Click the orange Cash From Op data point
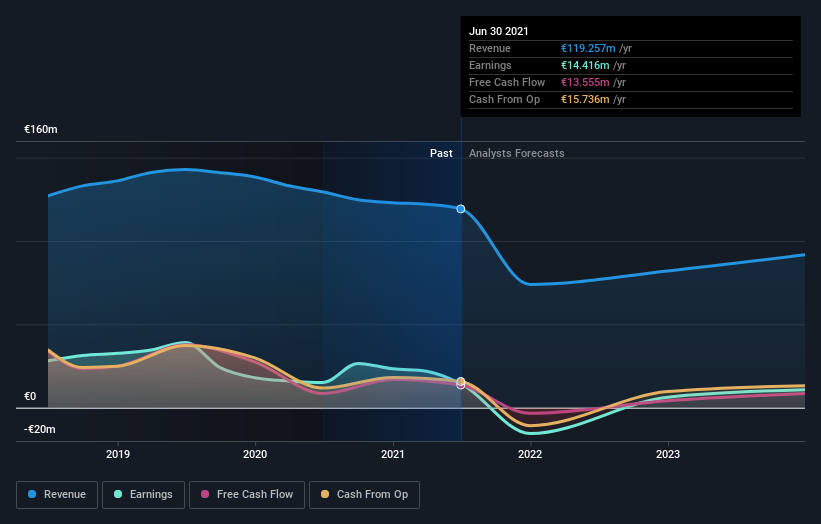Screen dimensions: 821x524 pyautogui.click(x=461, y=381)
